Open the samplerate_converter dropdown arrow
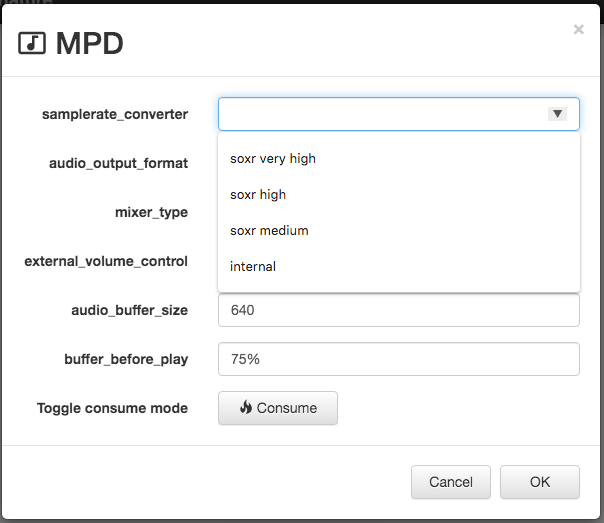Screen dimensions: 604x523 click(557, 114)
